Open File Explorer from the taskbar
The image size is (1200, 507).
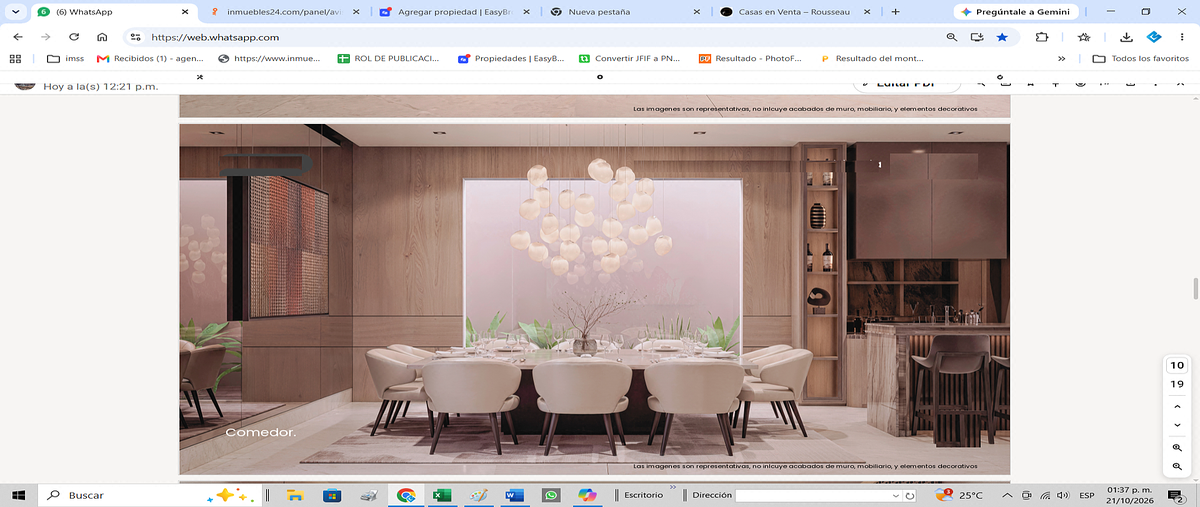tap(295, 495)
